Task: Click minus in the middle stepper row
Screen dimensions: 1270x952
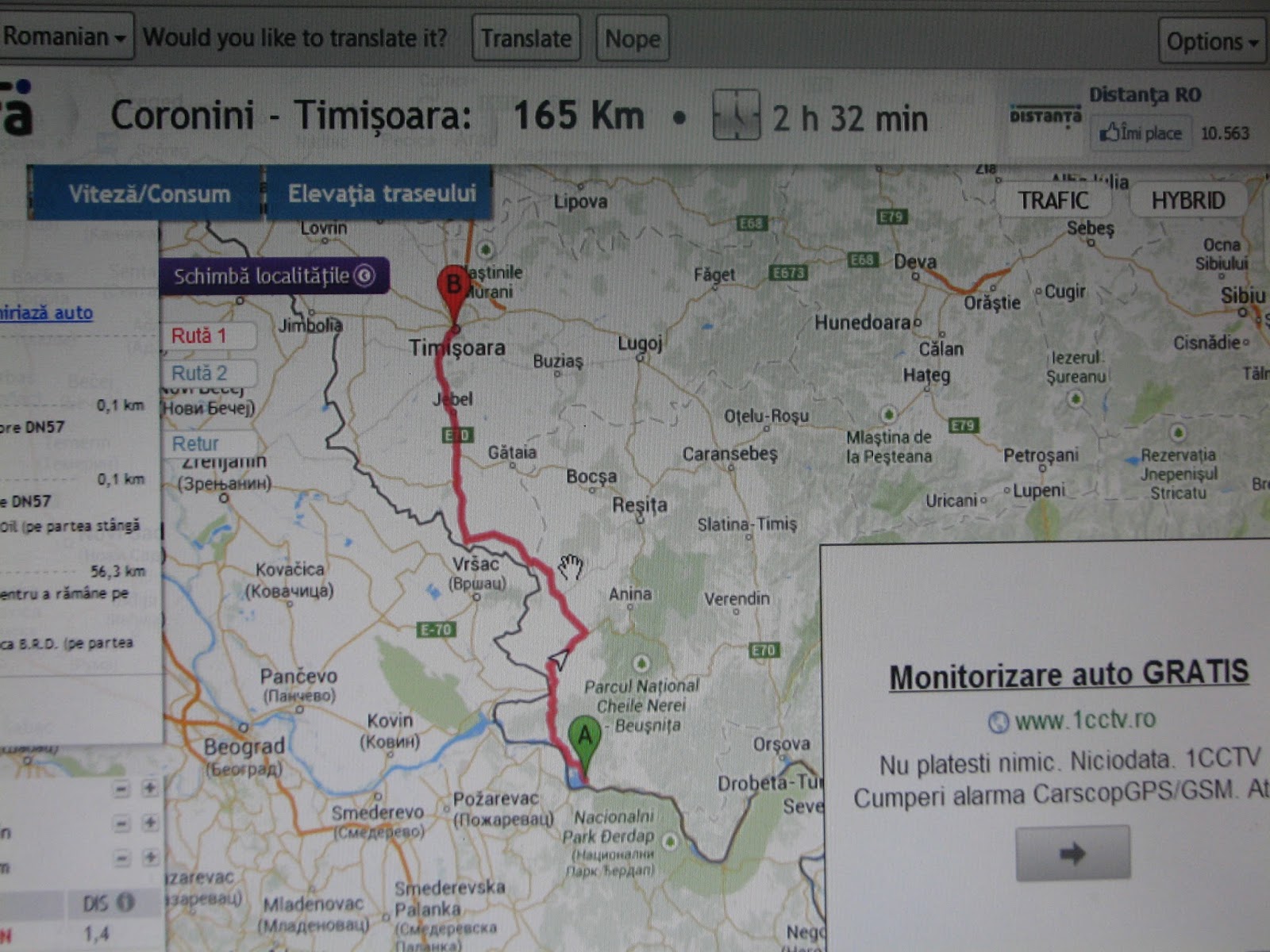Action: [x=121, y=823]
